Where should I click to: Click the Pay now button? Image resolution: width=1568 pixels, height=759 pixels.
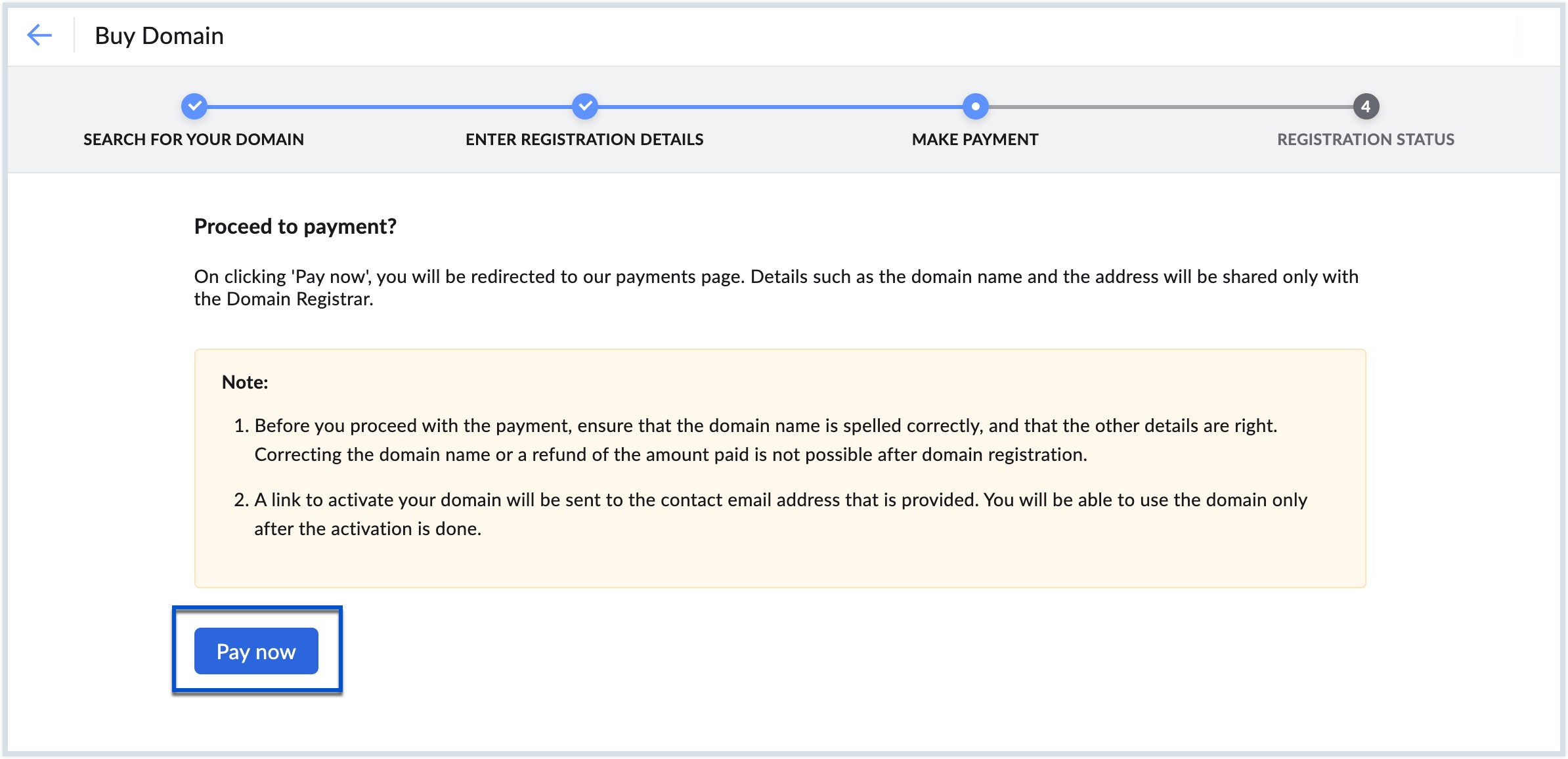pyautogui.click(x=256, y=651)
